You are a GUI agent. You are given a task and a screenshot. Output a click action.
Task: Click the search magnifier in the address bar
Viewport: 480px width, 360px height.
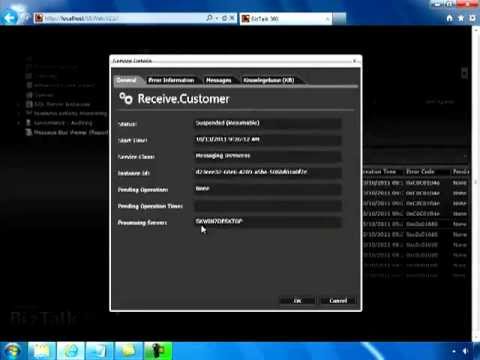(209, 18)
